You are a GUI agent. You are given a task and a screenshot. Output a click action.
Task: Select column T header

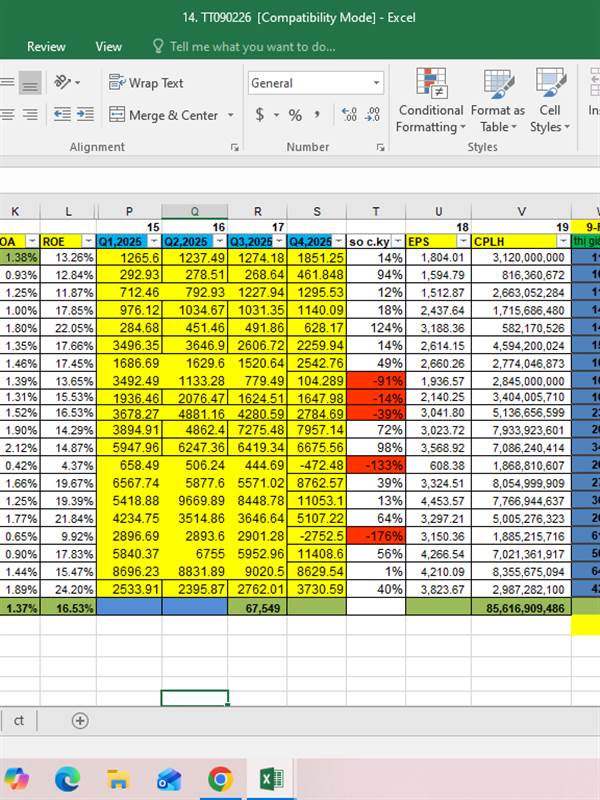376,212
